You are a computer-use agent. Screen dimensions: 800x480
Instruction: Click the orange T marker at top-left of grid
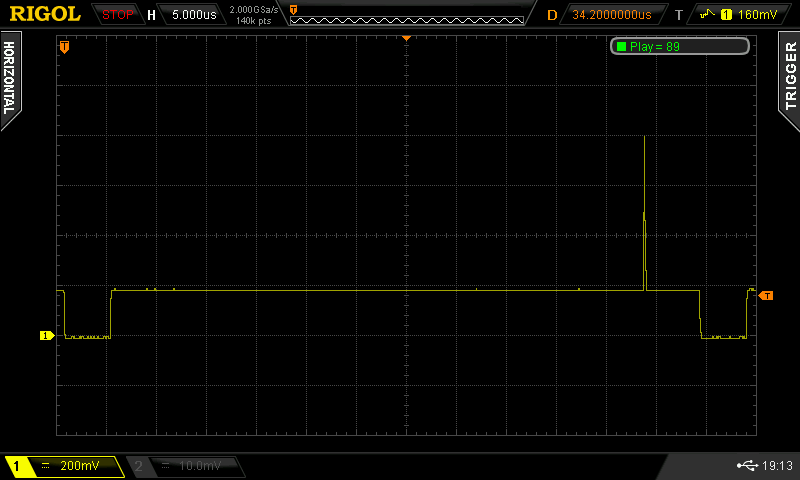click(x=65, y=47)
